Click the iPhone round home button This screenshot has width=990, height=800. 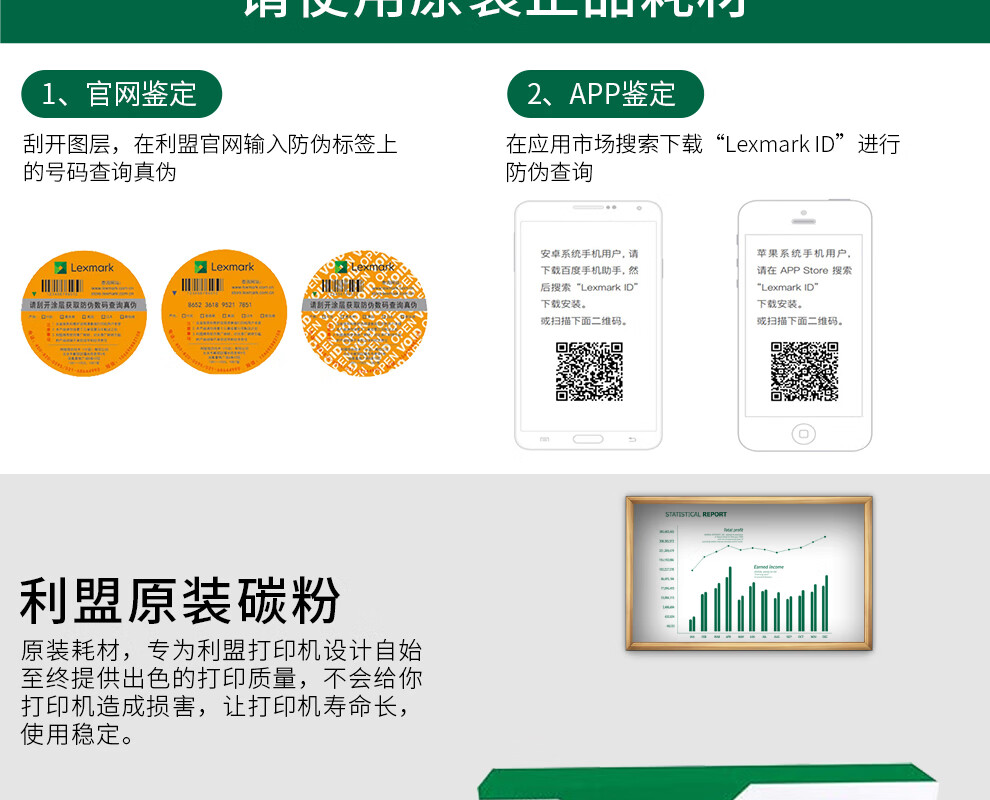pyautogui.click(x=804, y=434)
